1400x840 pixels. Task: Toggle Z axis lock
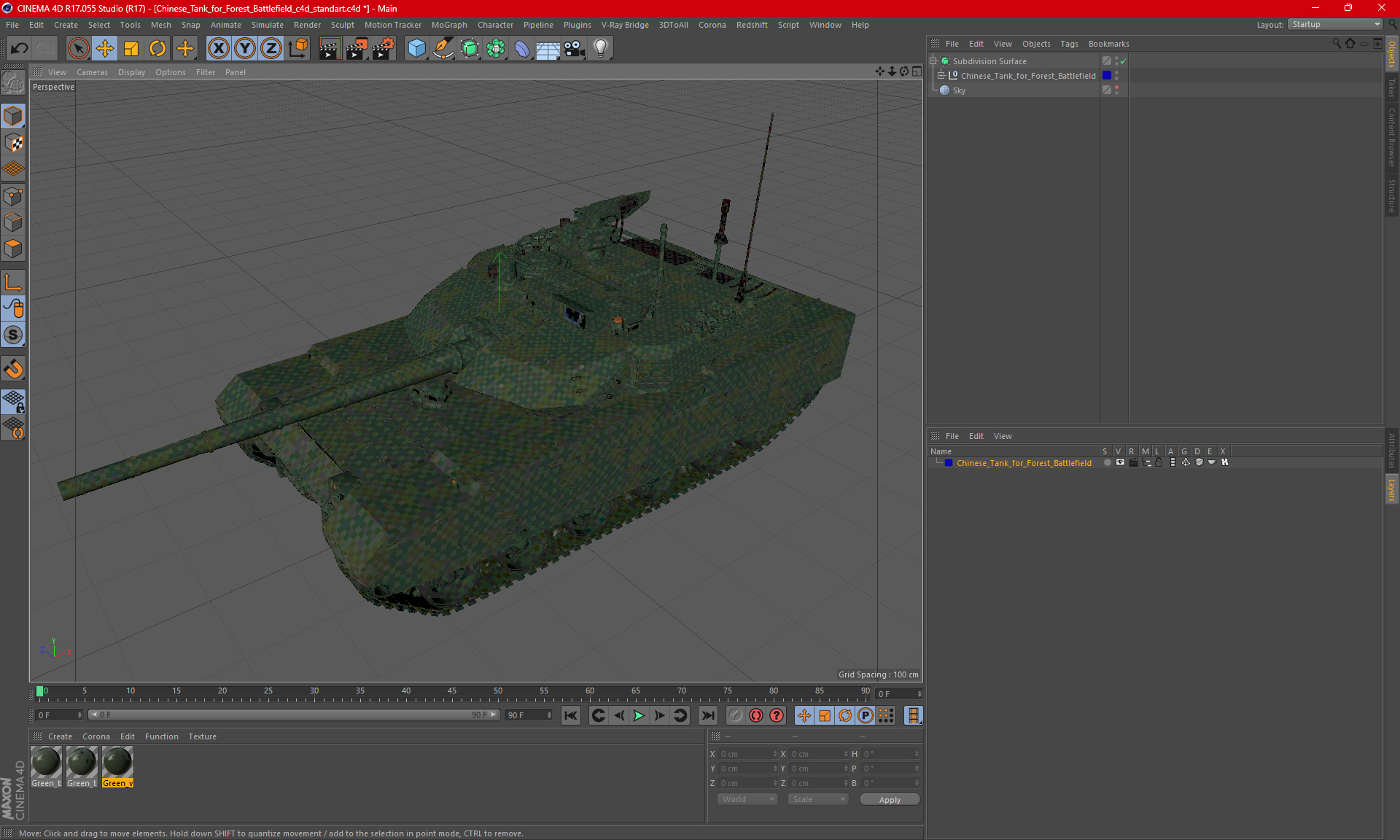click(x=271, y=49)
